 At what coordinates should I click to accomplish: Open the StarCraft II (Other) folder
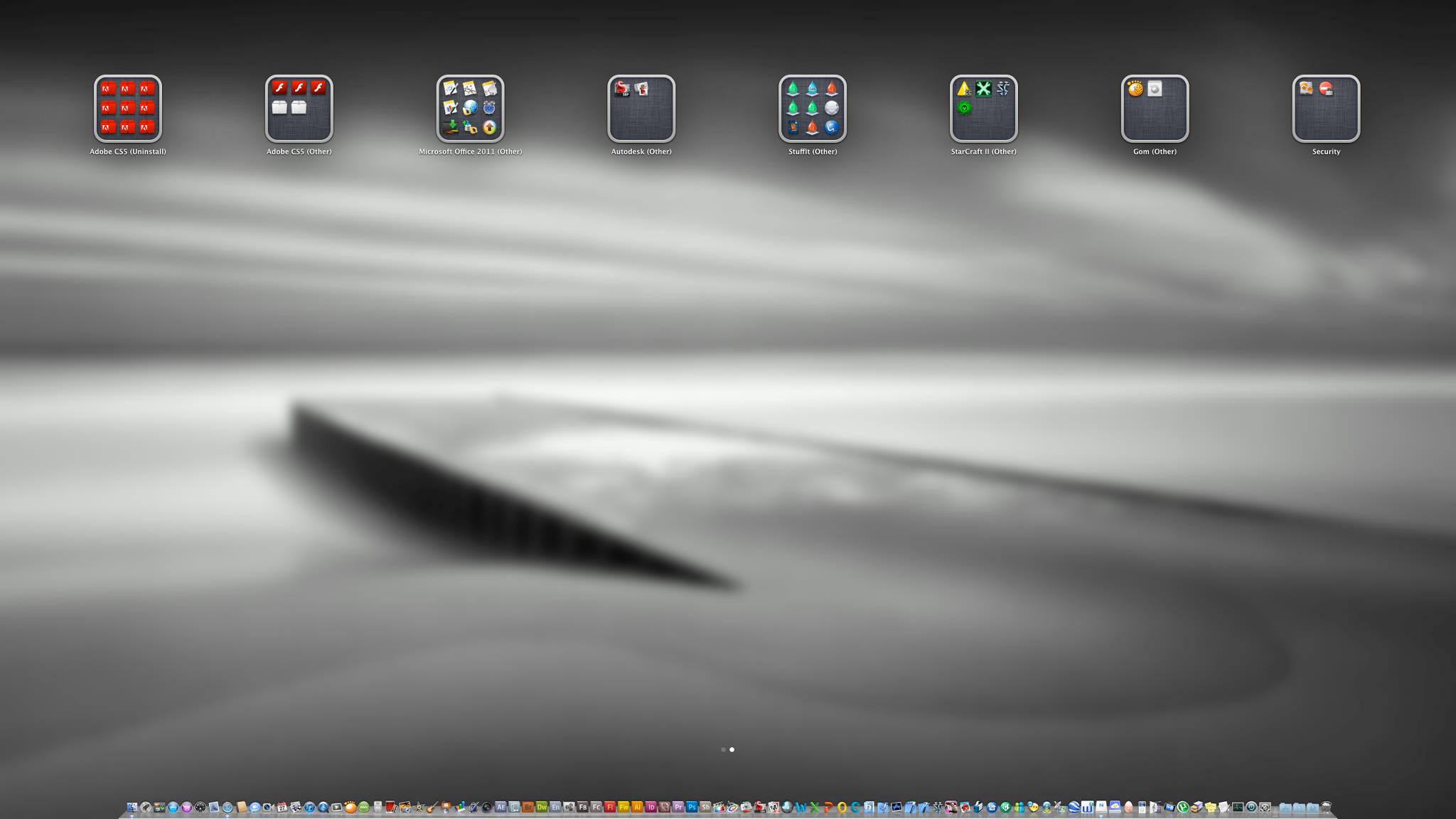tap(983, 109)
